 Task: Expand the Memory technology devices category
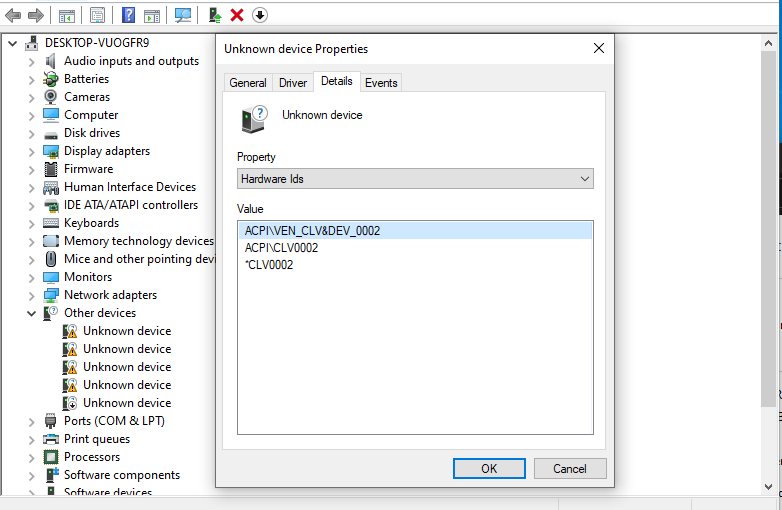(31, 242)
